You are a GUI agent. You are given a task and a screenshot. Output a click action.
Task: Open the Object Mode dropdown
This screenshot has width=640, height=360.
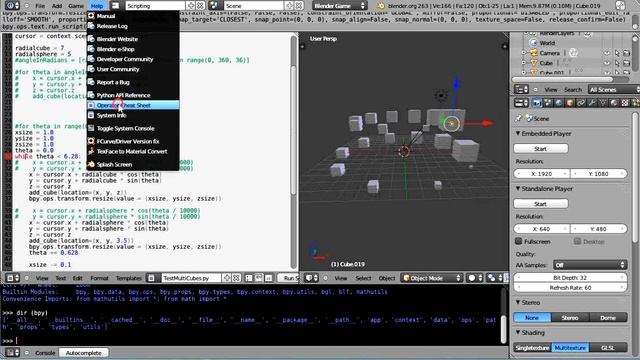coord(433,278)
